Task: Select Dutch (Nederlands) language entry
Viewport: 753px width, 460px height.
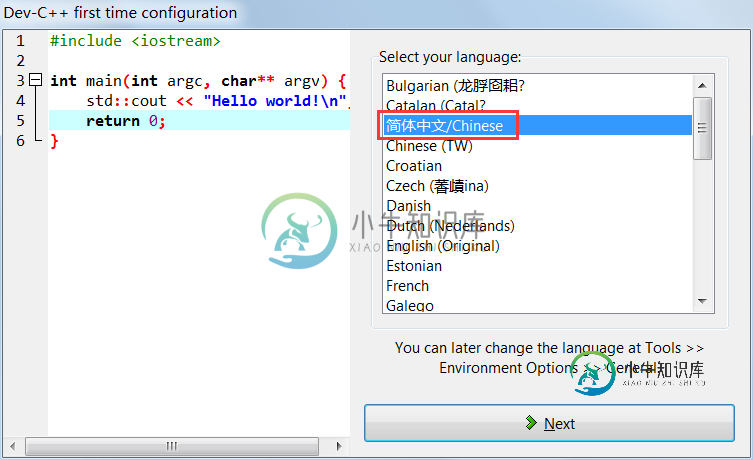Action: (x=537, y=226)
